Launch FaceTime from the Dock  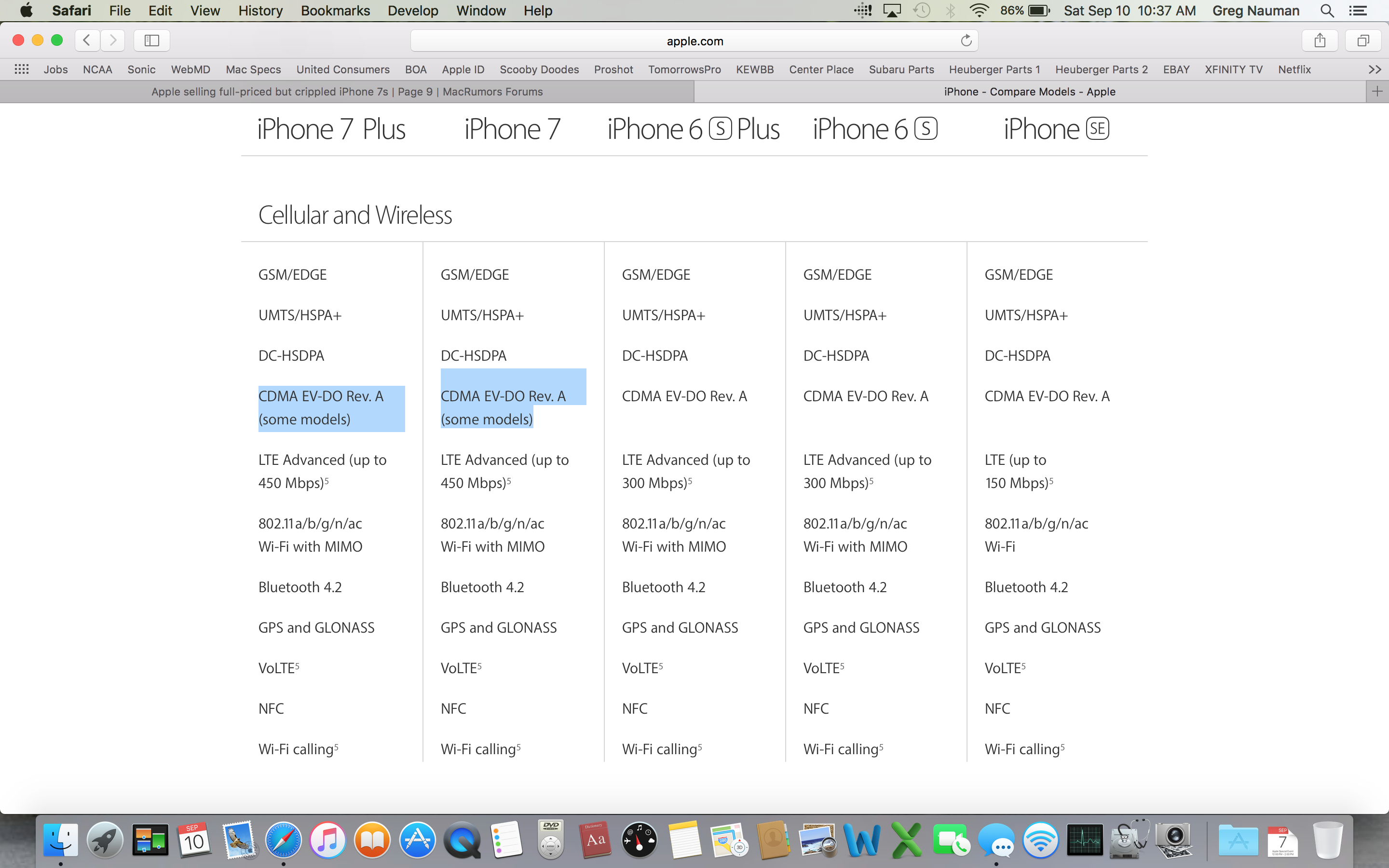point(951,840)
